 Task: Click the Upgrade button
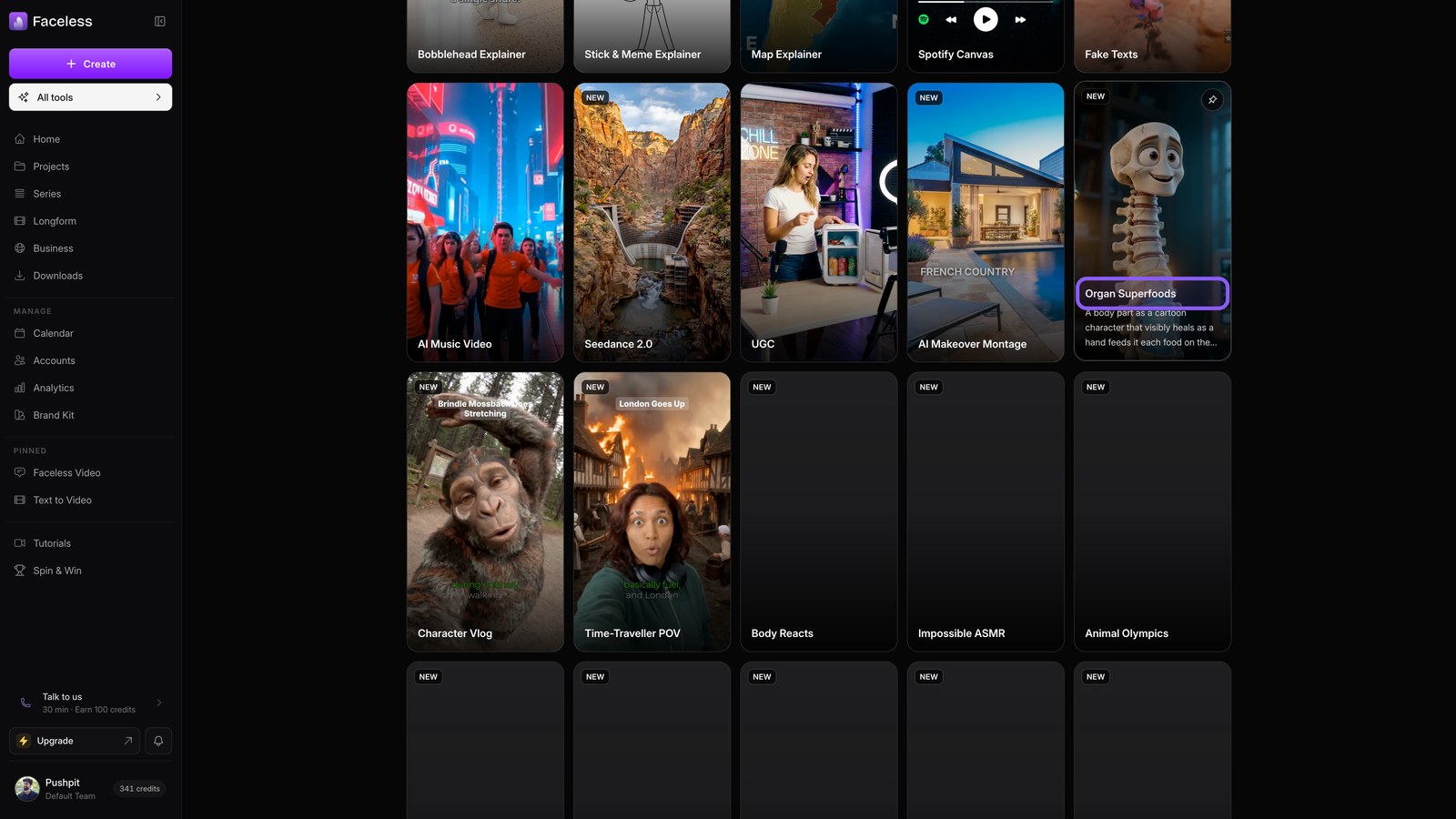pos(75,741)
